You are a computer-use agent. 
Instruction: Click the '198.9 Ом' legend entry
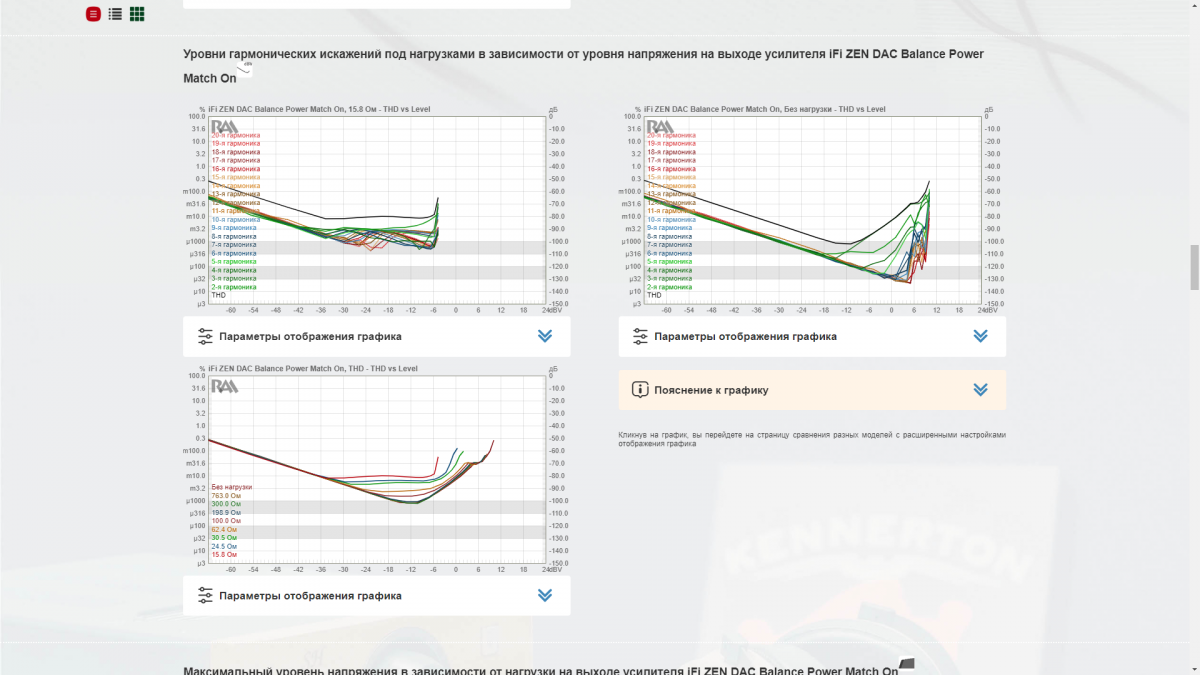[226, 513]
